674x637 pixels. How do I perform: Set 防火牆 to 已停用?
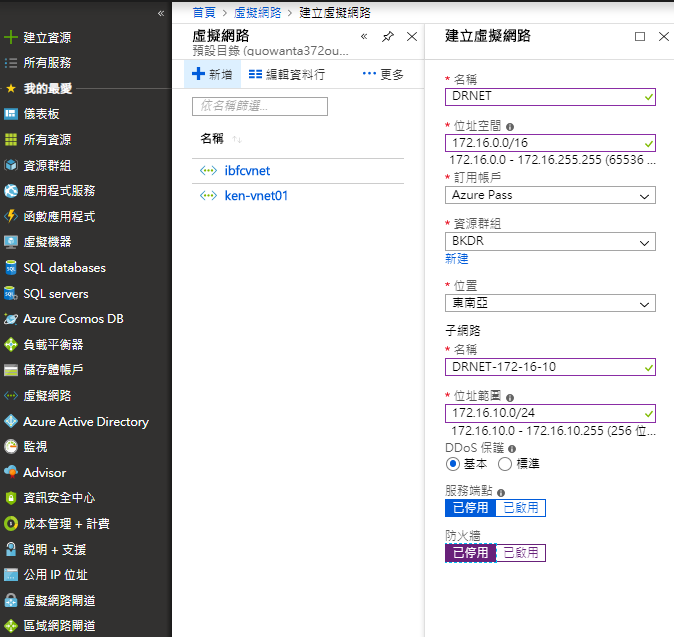[x=470, y=553]
